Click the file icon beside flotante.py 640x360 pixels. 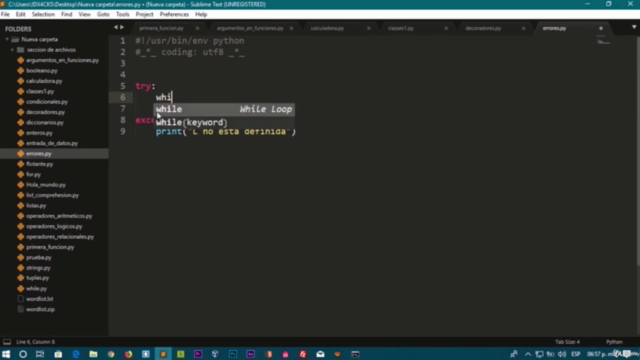point(21,164)
